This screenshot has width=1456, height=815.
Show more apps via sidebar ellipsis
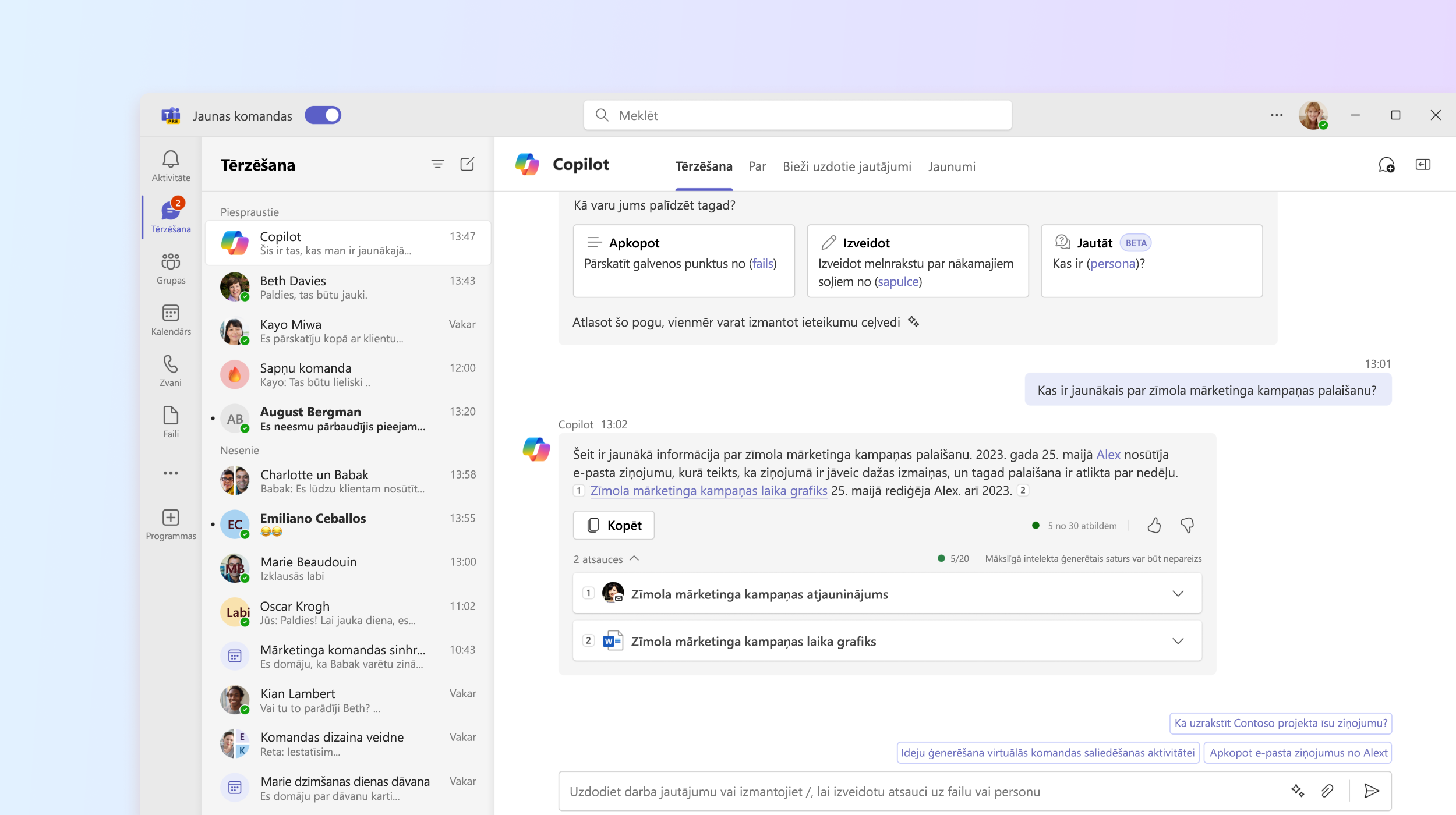click(x=171, y=473)
